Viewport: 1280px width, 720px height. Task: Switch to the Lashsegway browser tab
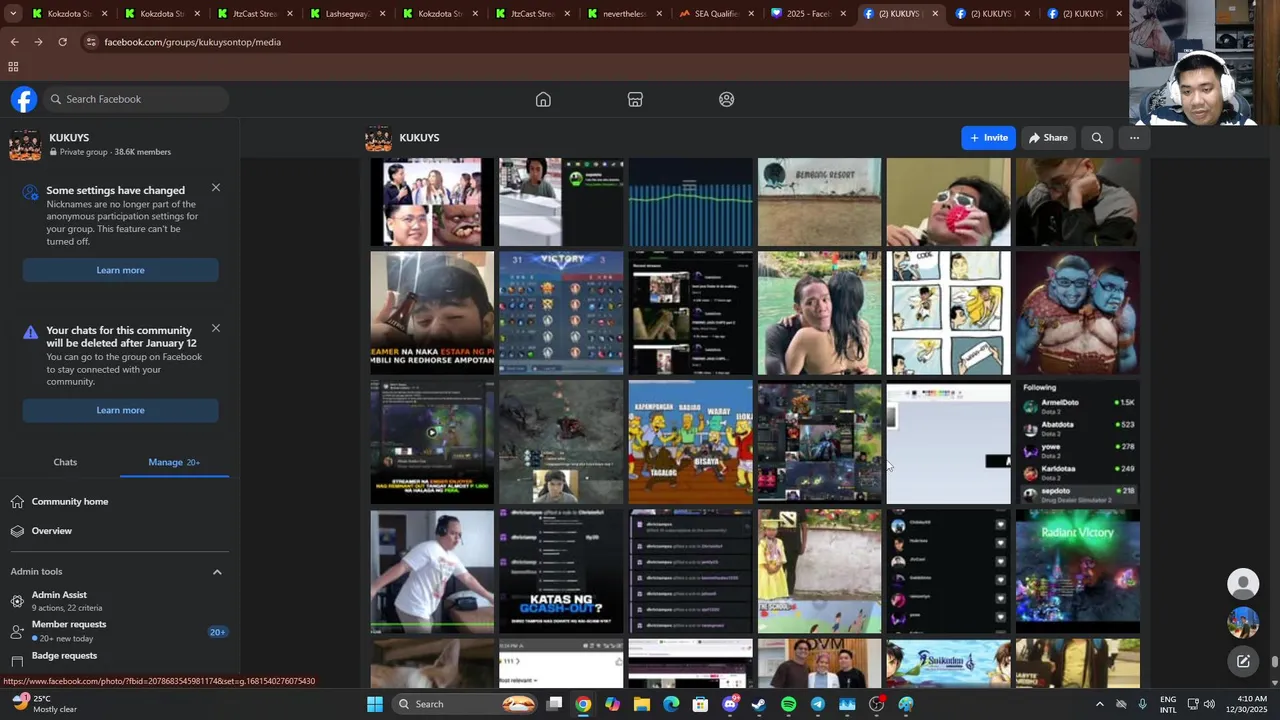[347, 14]
